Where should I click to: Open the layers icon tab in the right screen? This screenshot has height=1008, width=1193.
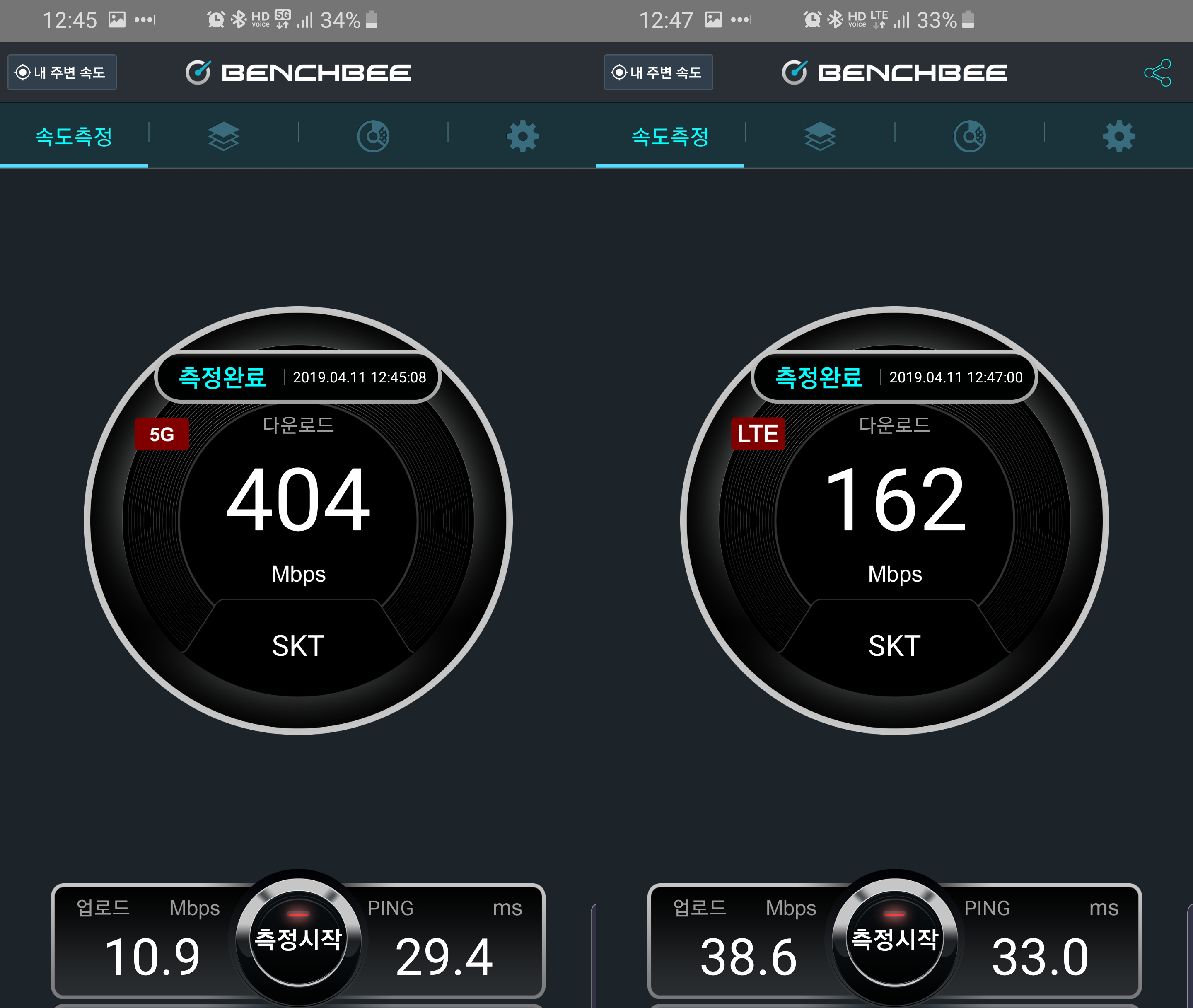[820, 136]
